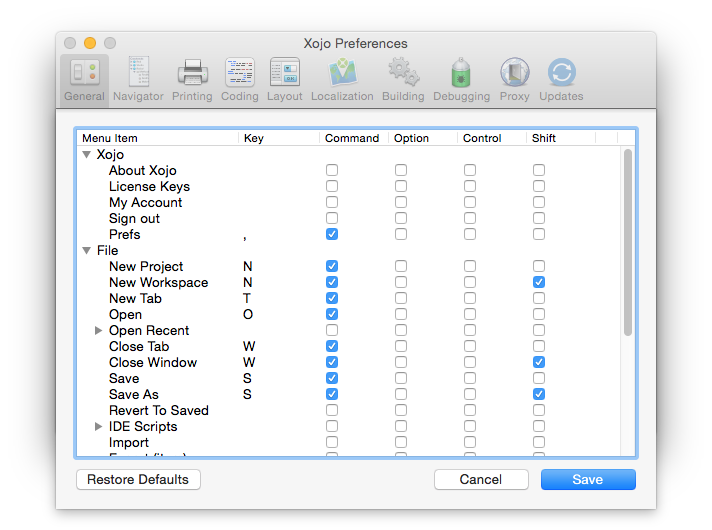Collapse the Xojo menu group

pos(86,154)
